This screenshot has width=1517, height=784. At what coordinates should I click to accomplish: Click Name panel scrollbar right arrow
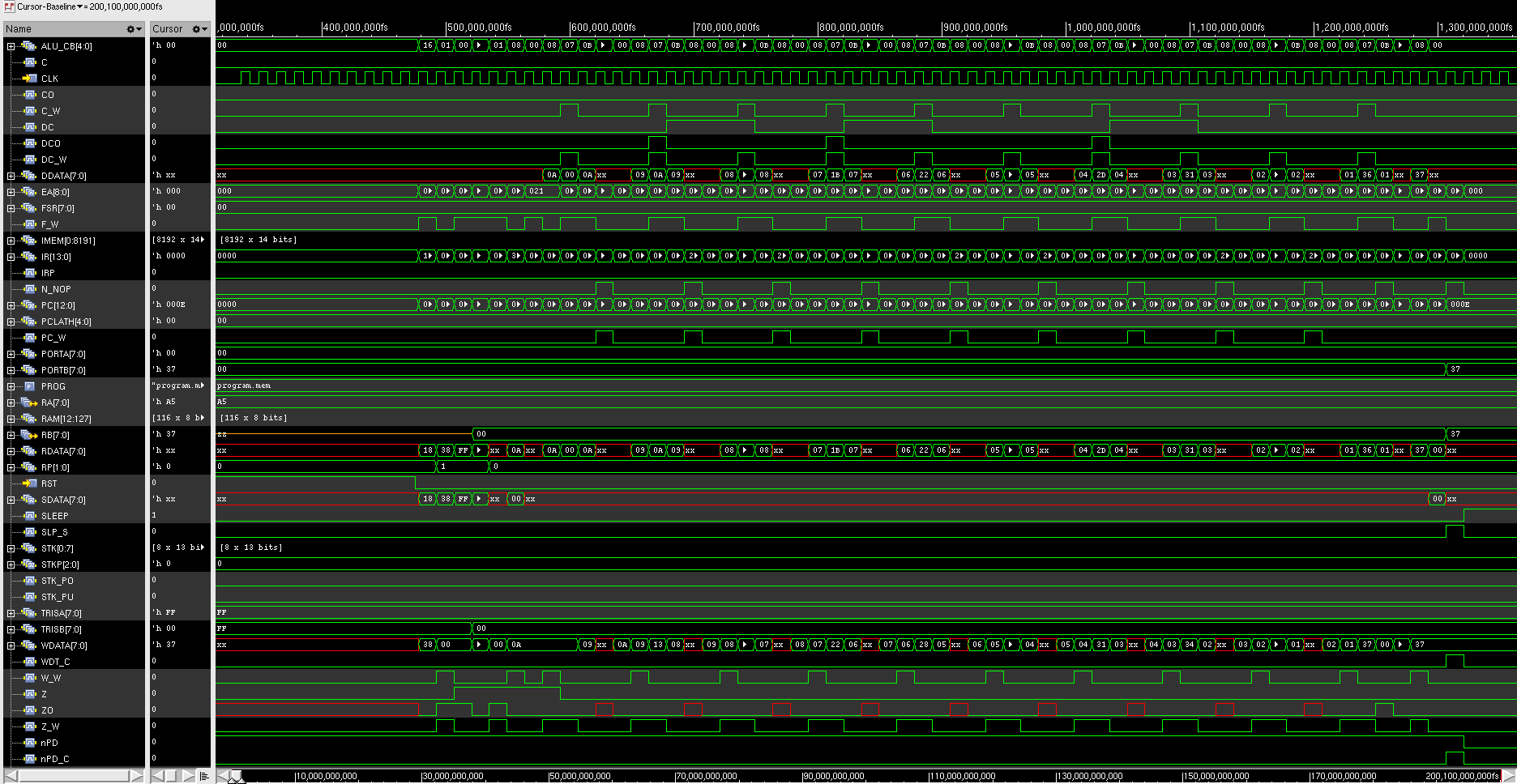coord(137,776)
